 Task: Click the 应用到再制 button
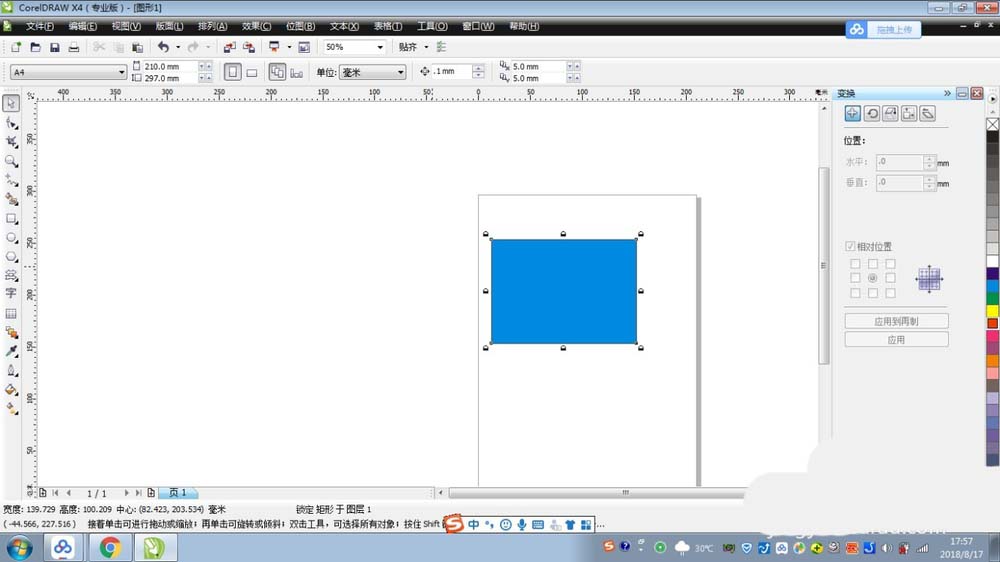point(896,322)
